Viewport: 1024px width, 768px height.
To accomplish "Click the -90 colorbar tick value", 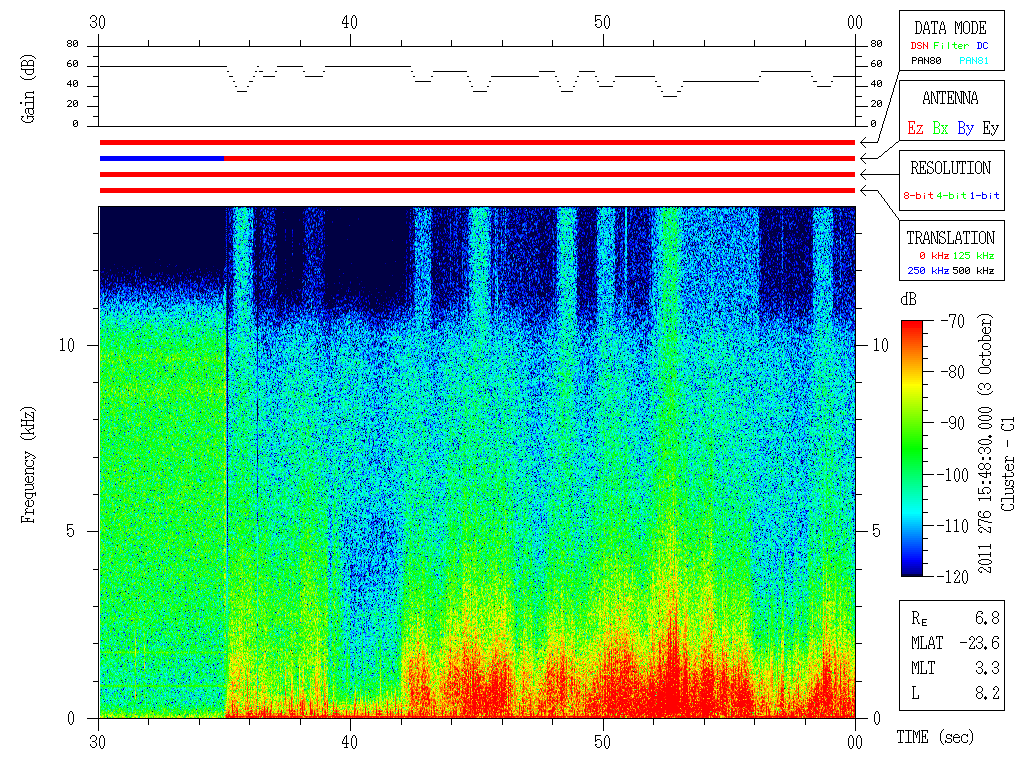I will click(952, 423).
